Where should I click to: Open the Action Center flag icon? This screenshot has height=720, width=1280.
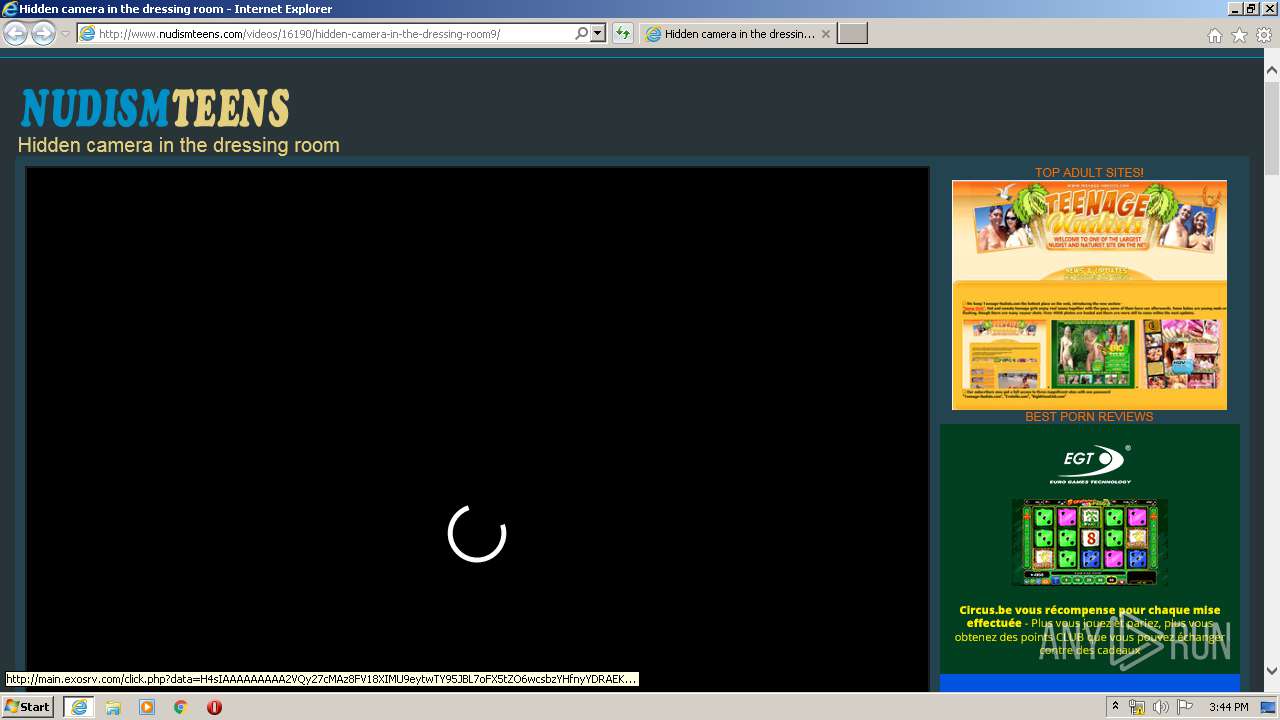[1183, 707]
